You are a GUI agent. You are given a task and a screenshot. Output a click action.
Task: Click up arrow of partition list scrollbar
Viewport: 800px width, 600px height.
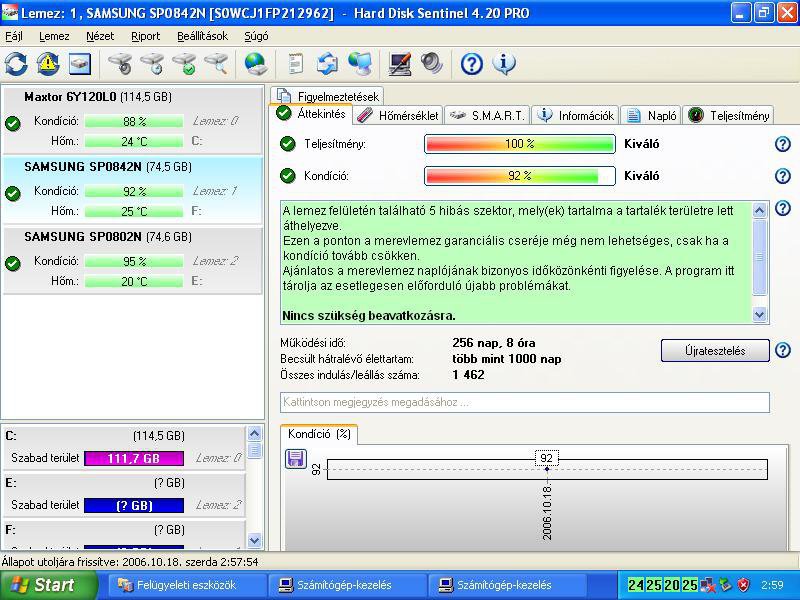click(254, 434)
